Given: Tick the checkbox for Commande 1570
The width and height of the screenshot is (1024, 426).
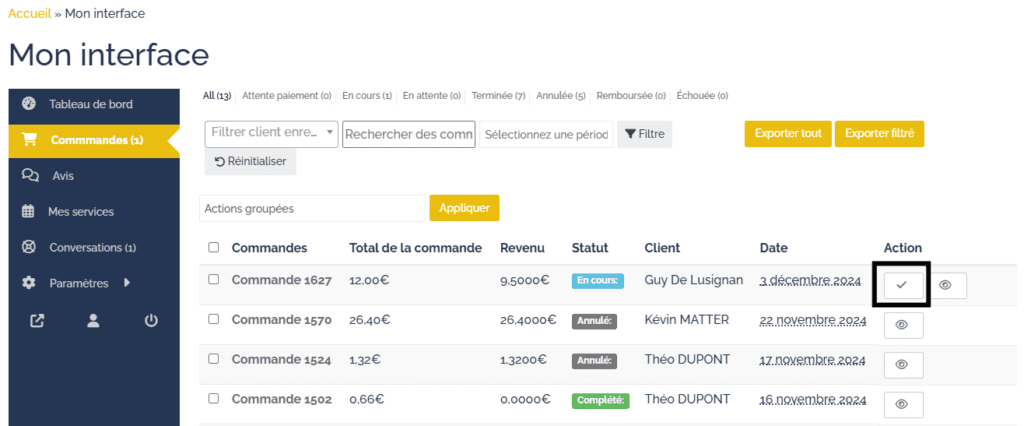Looking at the screenshot, I should click(213, 320).
